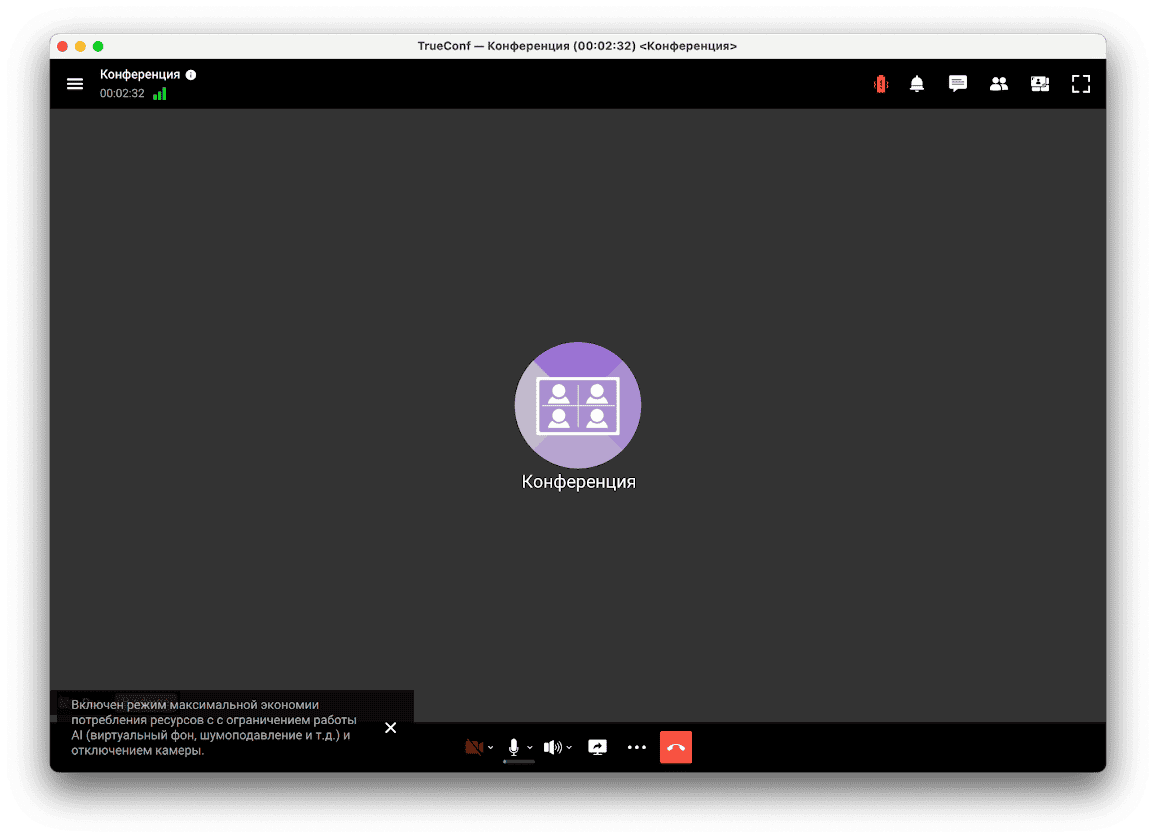The image size is (1156, 838).
Task: Open the hamburger main menu
Action: point(74,84)
